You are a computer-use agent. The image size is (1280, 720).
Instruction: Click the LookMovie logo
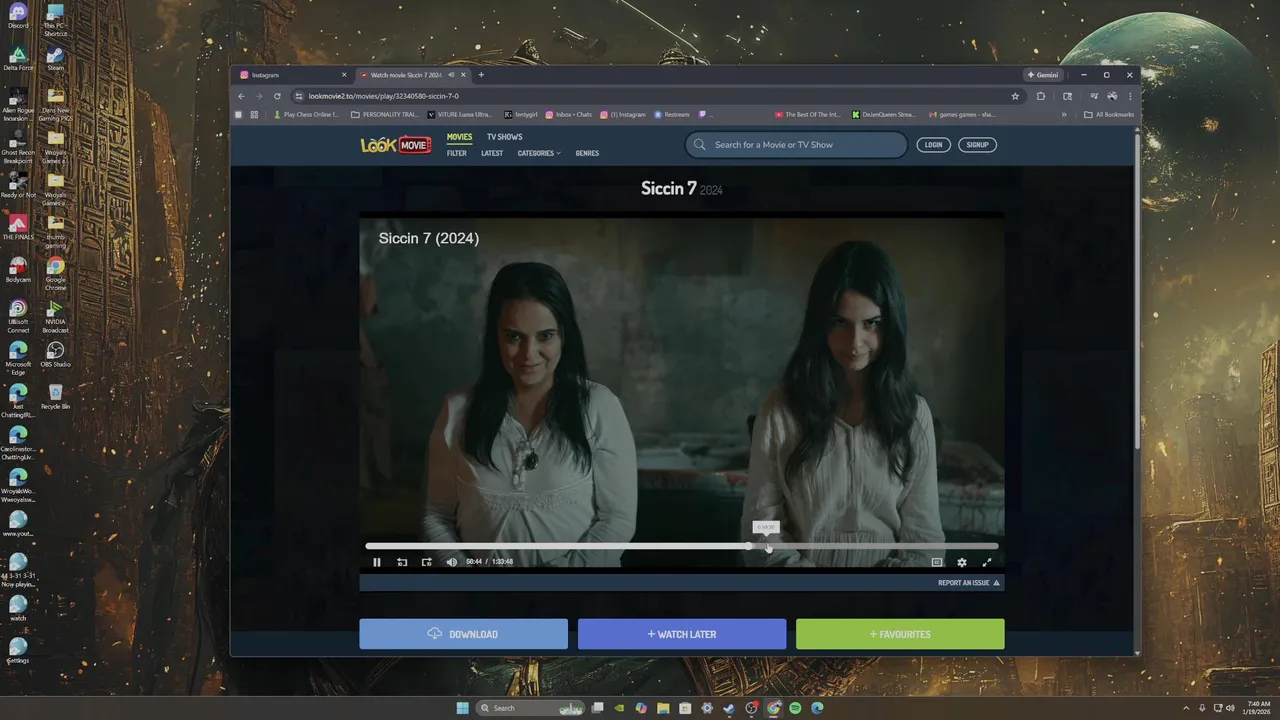396,145
